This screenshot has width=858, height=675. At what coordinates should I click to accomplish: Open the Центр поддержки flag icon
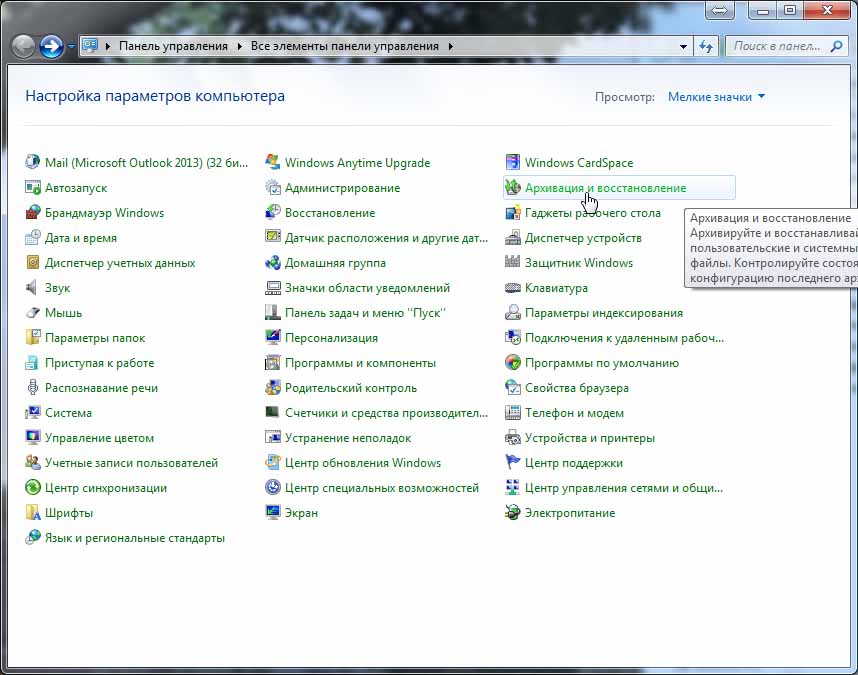pyautogui.click(x=513, y=462)
